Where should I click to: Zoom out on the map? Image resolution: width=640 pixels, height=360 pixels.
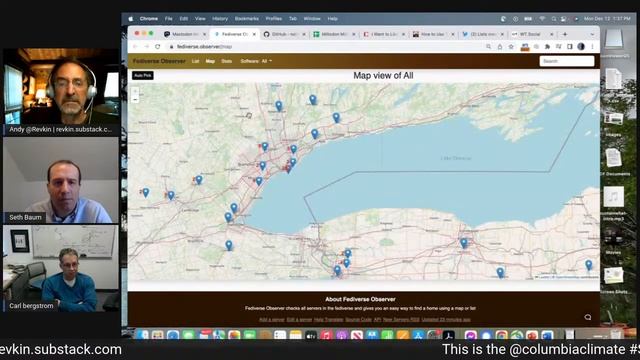pyautogui.click(x=136, y=100)
